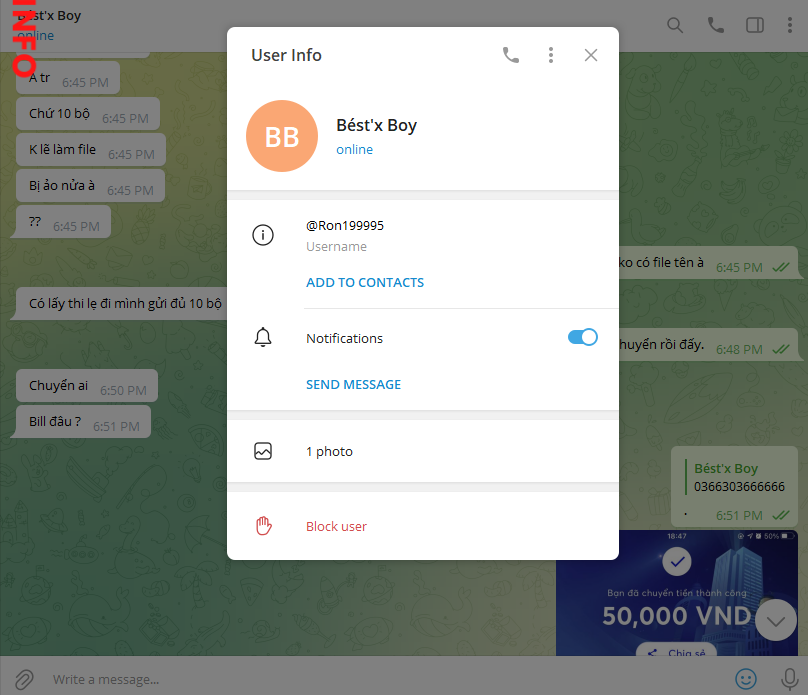Viewport: 808px width, 695px height.
Task: Open the 1 photo shared media
Action: pos(329,451)
